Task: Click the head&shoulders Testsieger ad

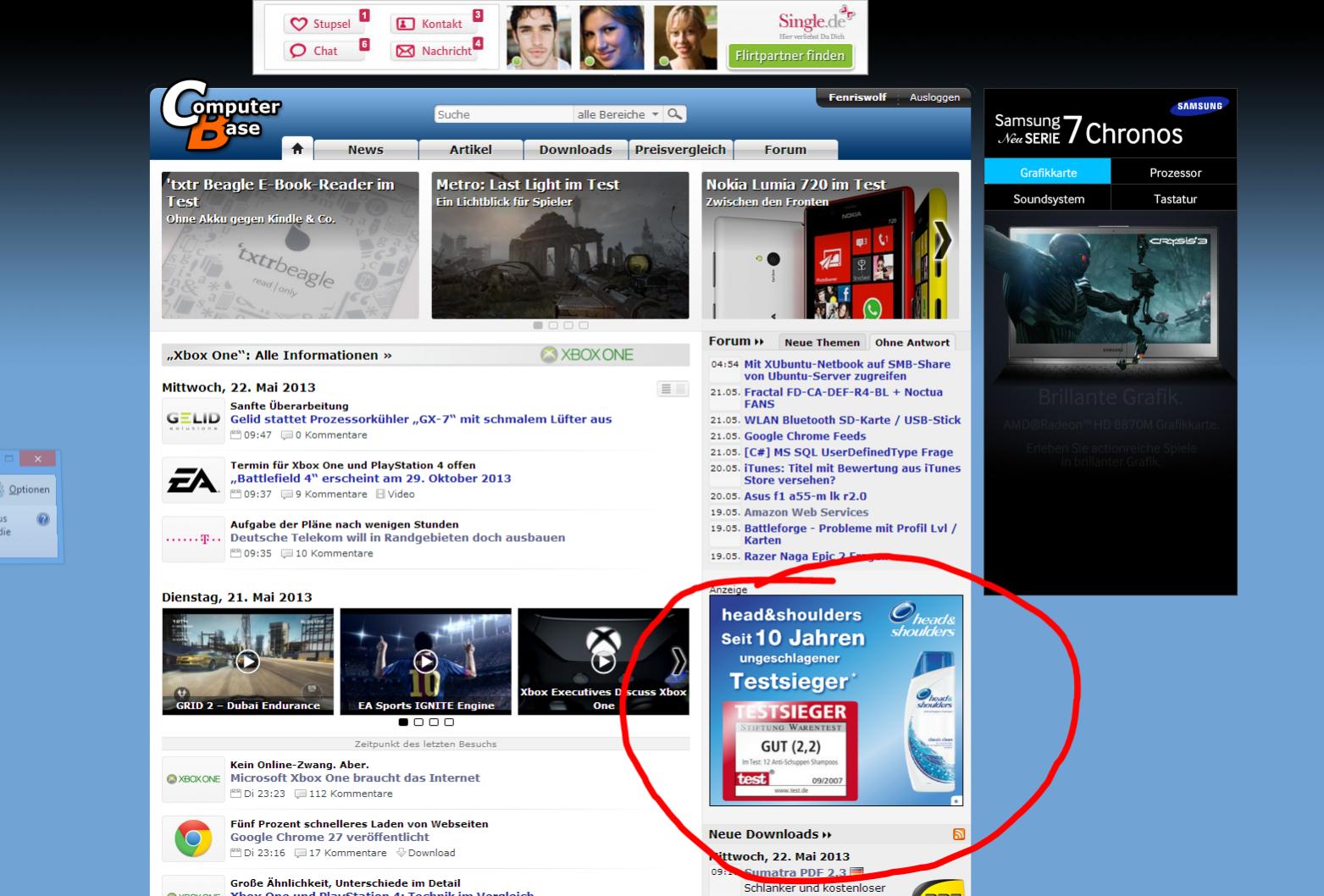Action: click(836, 700)
